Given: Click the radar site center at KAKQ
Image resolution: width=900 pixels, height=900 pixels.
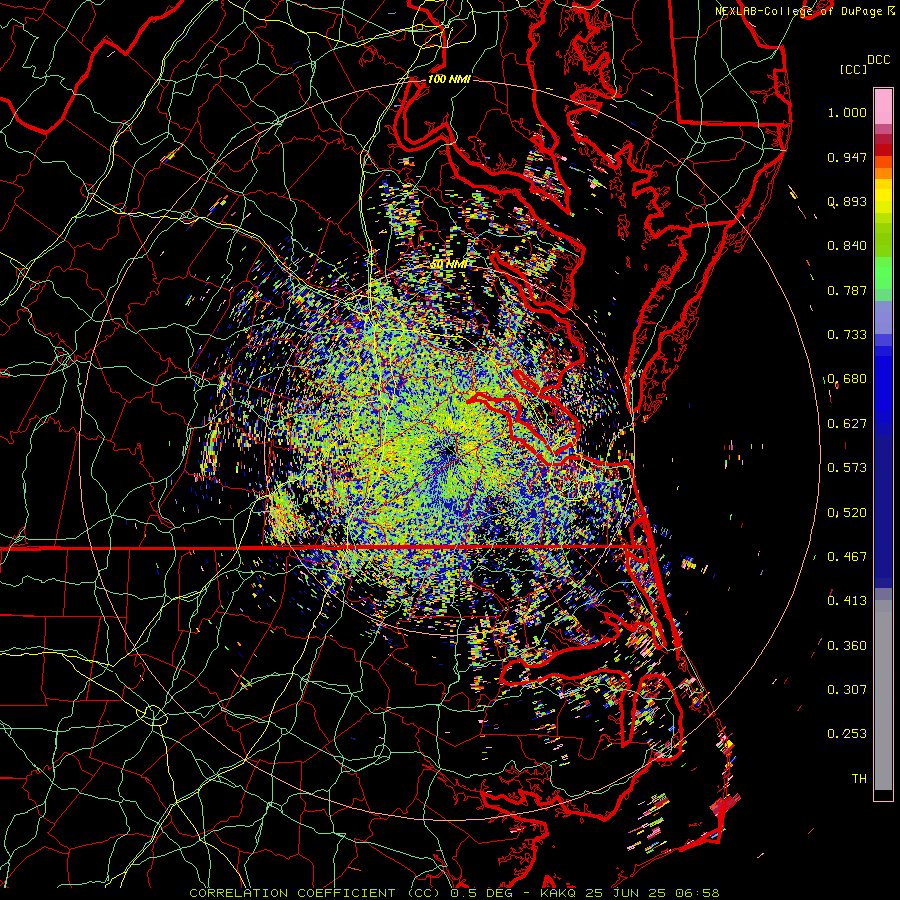Looking at the screenshot, I should [448, 452].
